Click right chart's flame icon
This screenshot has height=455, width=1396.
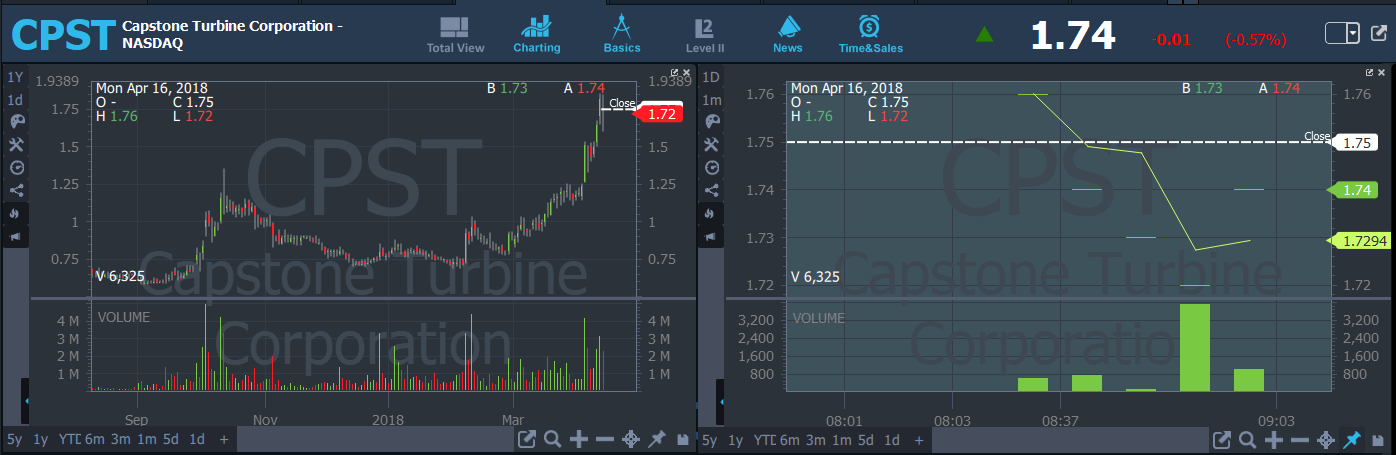point(711,213)
